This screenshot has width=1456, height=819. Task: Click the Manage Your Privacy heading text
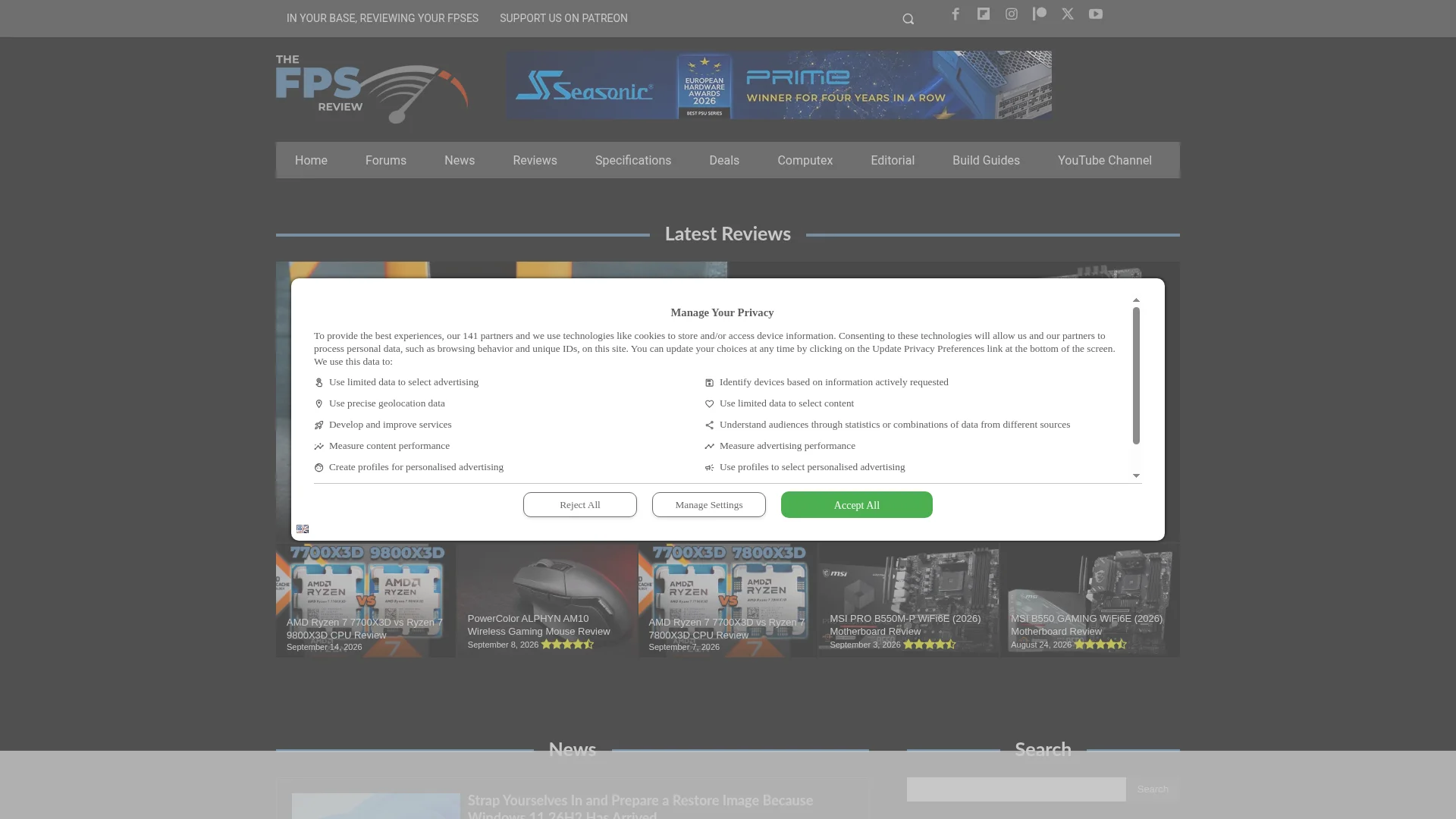[x=722, y=312]
